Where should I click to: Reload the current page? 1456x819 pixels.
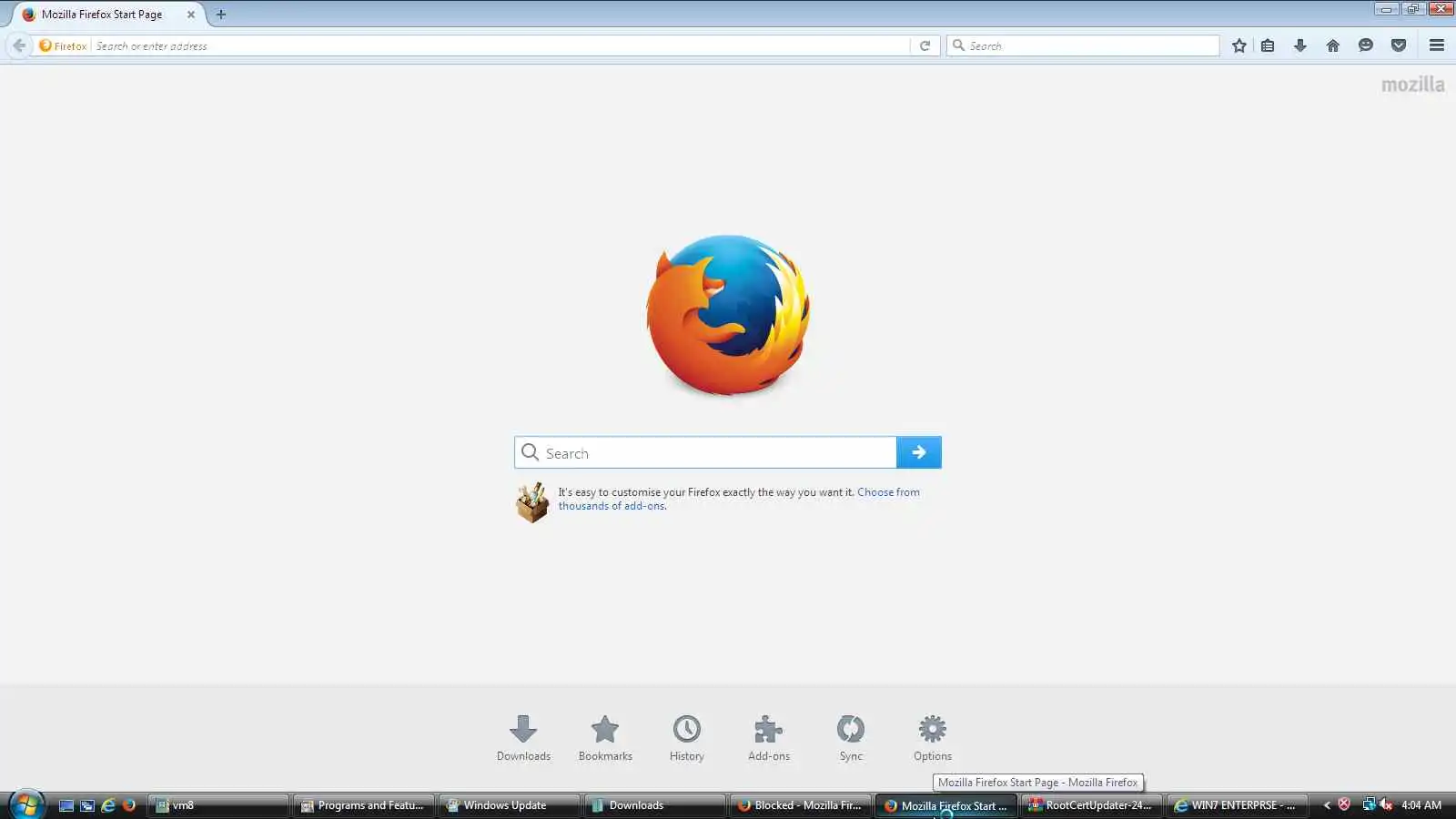point(925,45)
